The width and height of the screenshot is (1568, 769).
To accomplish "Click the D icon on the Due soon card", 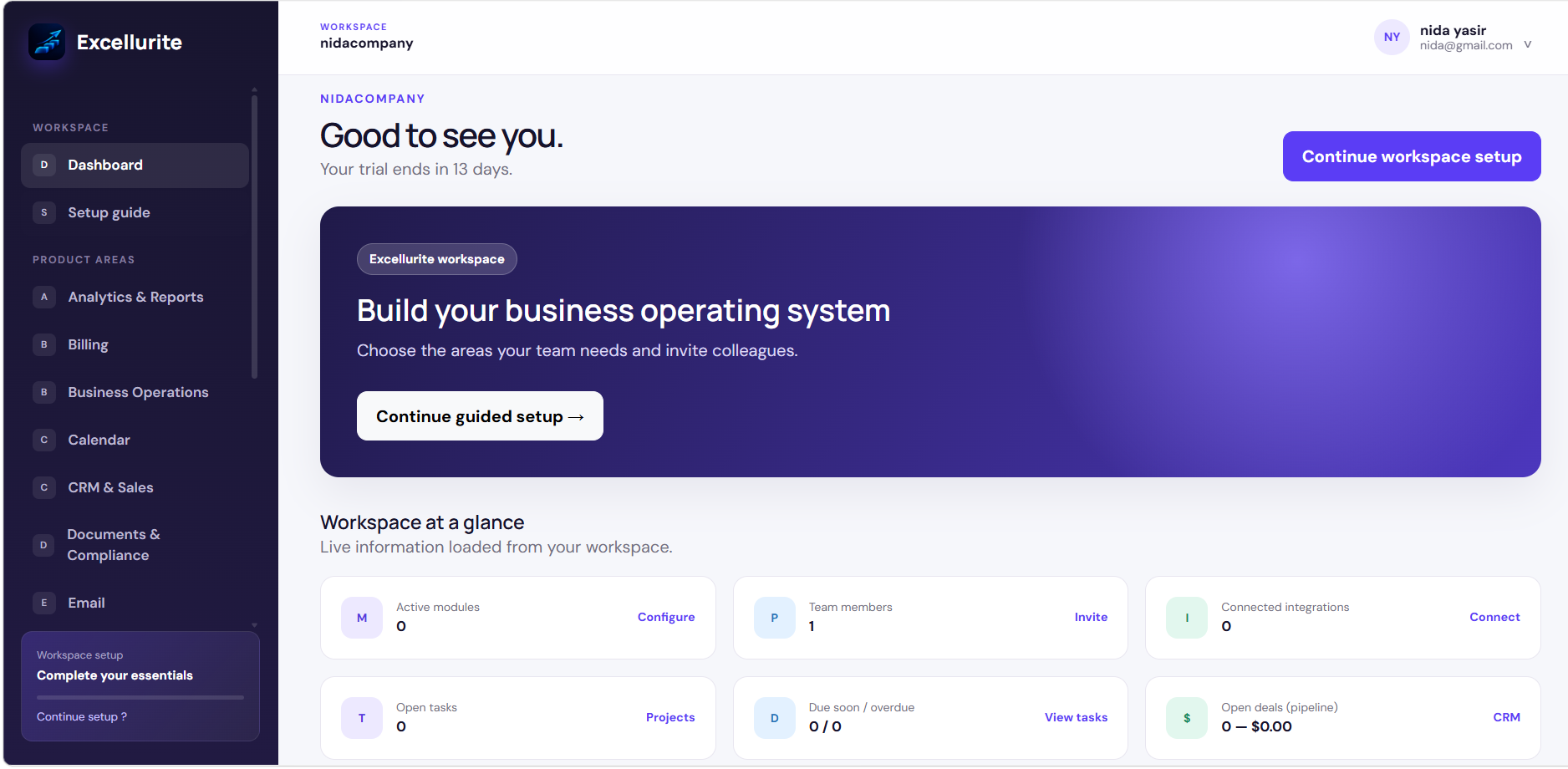I will (x=775, y=718).
